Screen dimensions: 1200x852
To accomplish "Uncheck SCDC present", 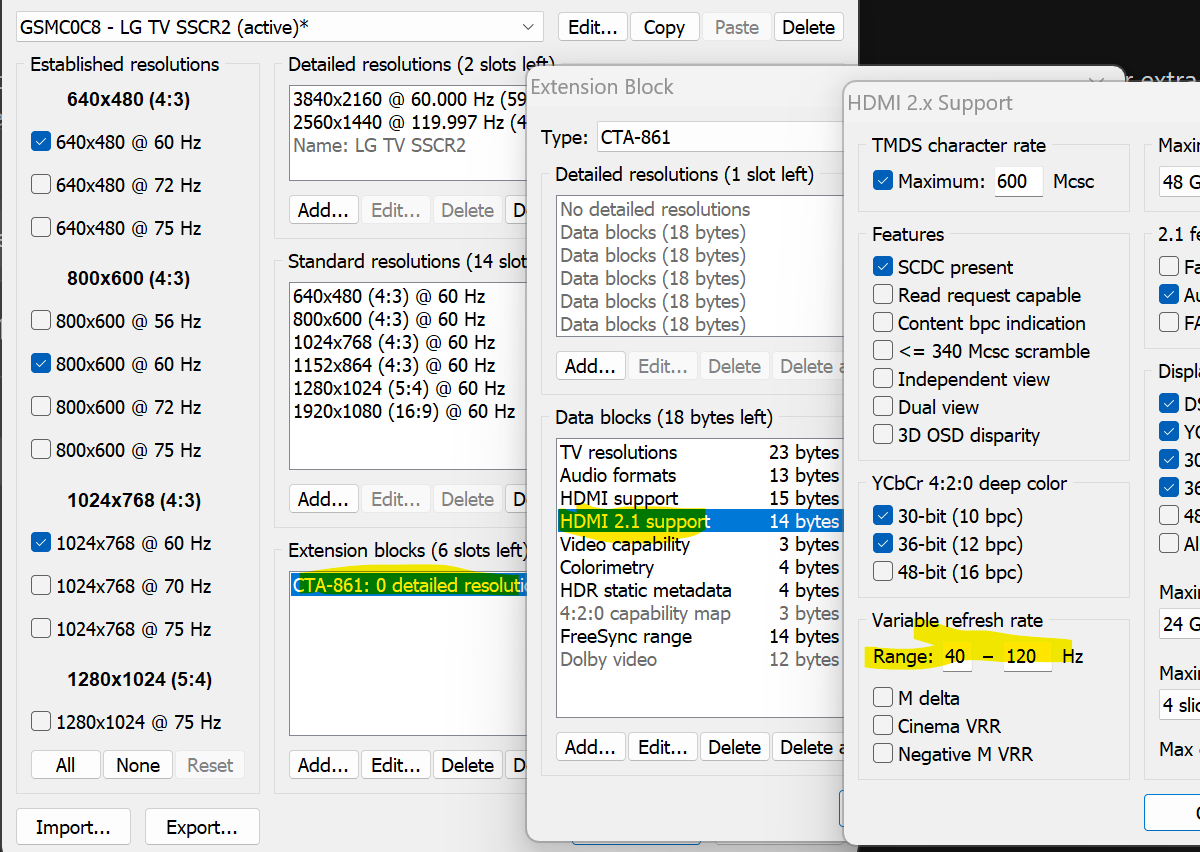I will pyautogui.click(x=883, y=267).
